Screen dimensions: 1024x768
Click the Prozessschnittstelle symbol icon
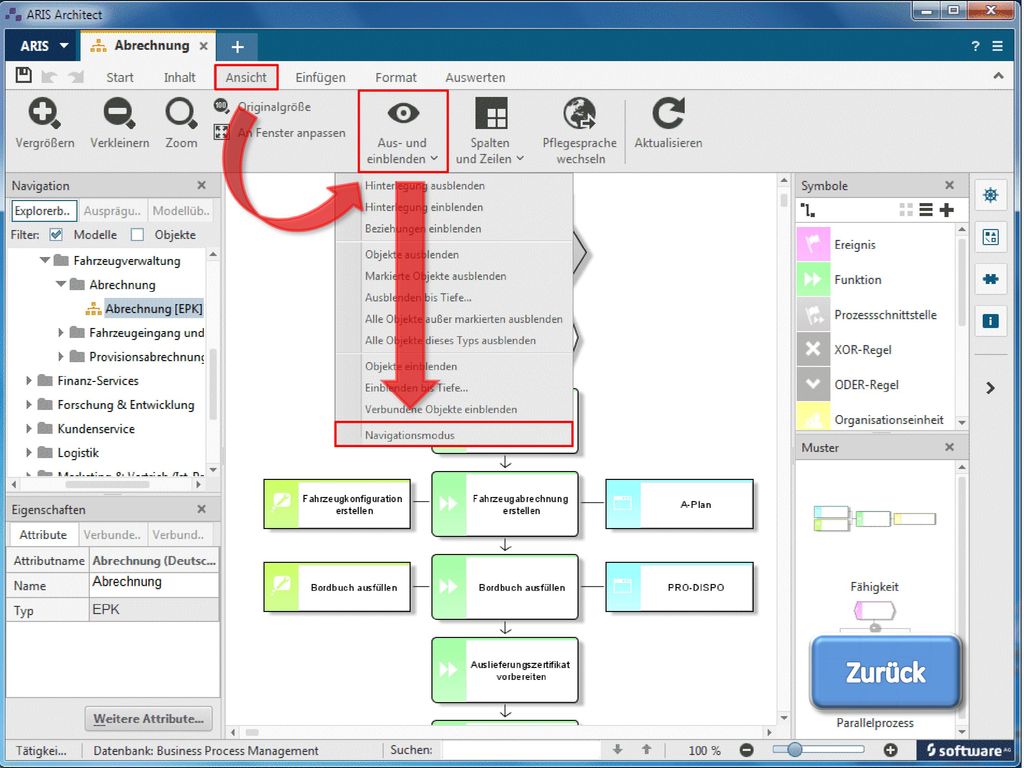(813, 315)
